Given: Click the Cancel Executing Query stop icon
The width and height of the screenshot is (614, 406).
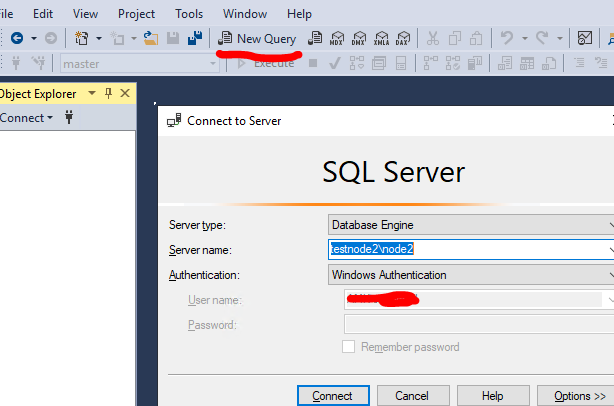Looking at the screenshot, I should tap(313, 63).
